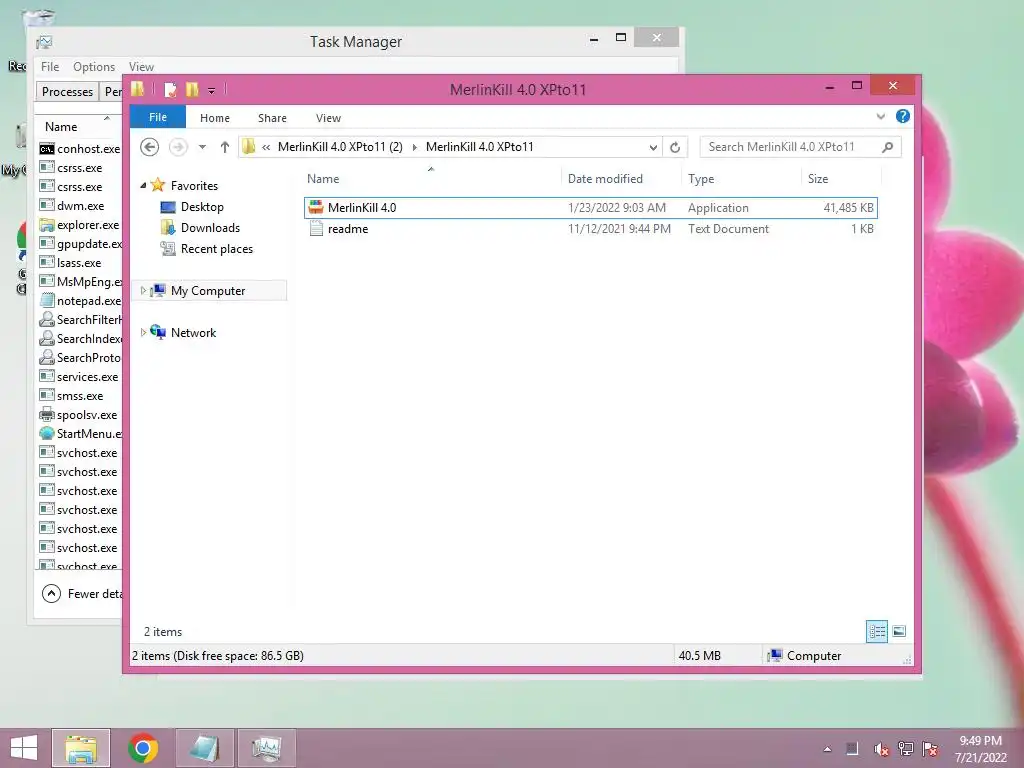Refresh the current folder view
This screenshot has width=1024, height=768.
pos(675,148)
